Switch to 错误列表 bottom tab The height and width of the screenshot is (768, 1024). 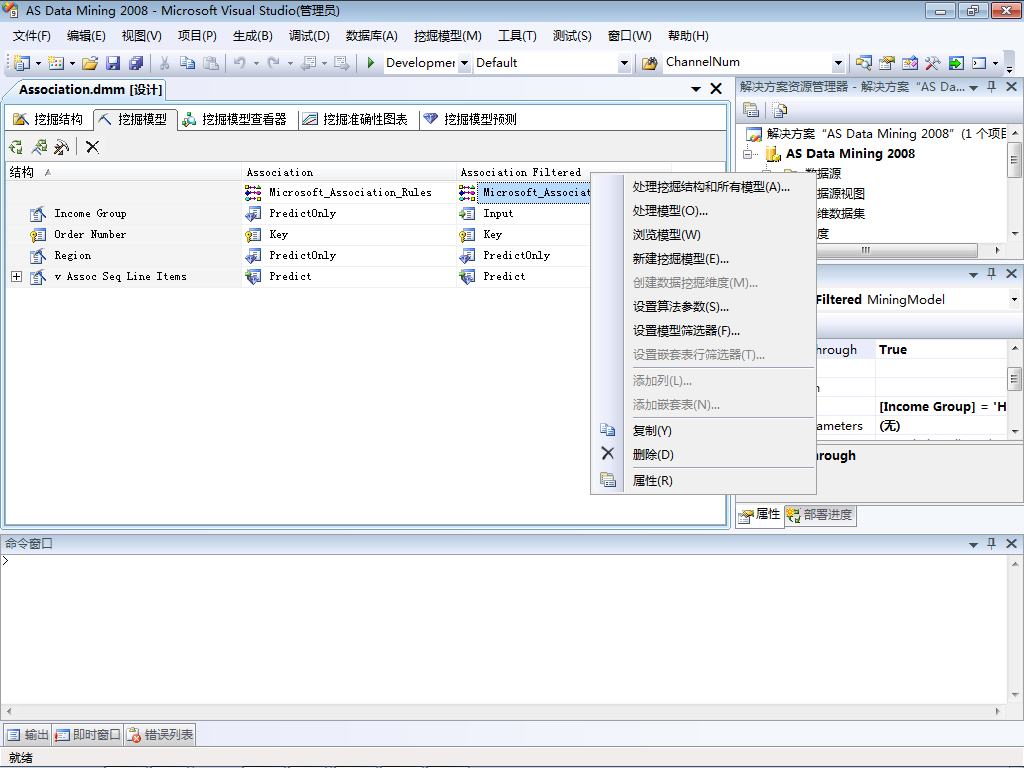(x=160, y=735)
